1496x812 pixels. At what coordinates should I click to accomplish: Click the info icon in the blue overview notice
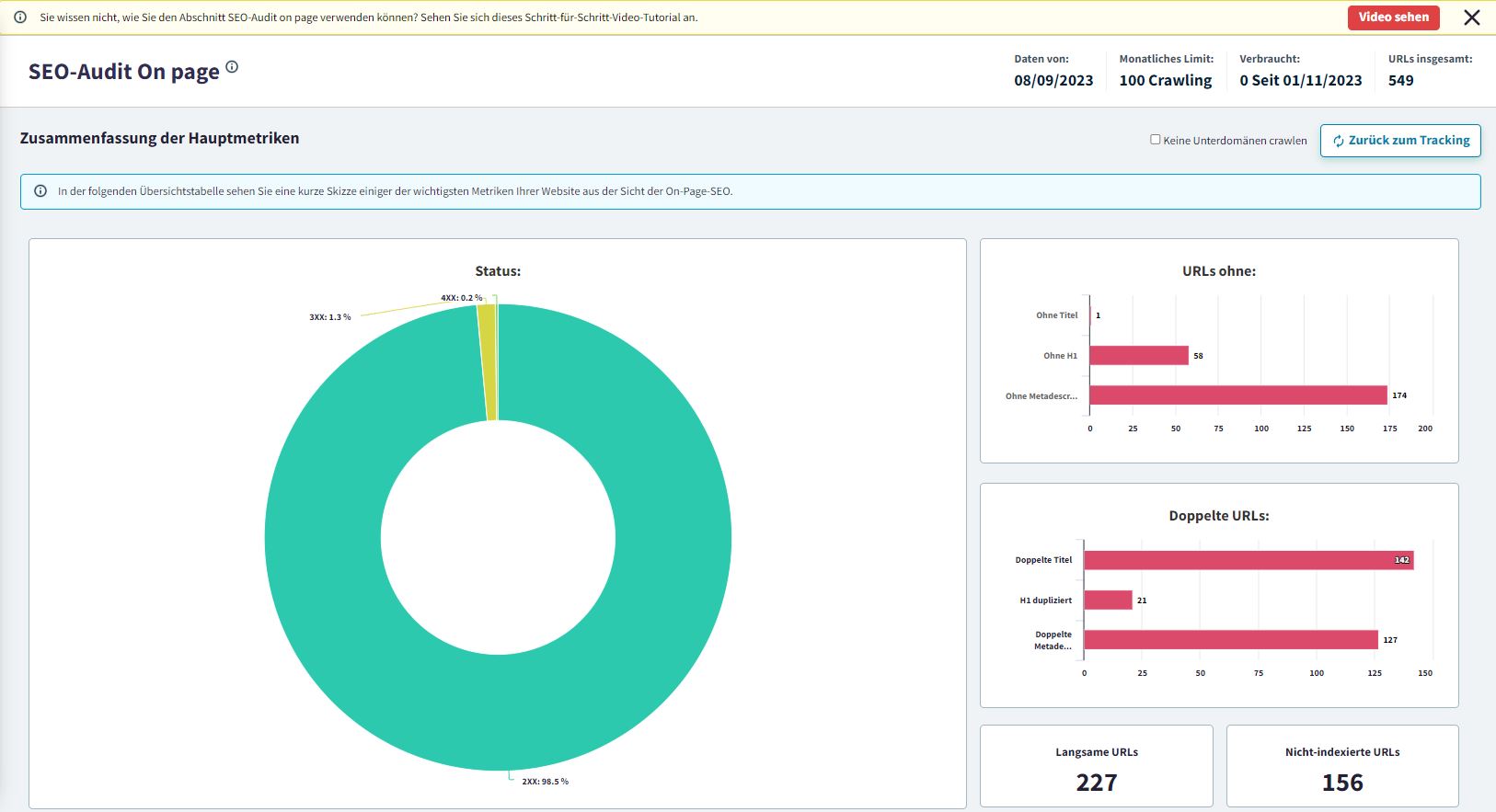click(40, 191)
